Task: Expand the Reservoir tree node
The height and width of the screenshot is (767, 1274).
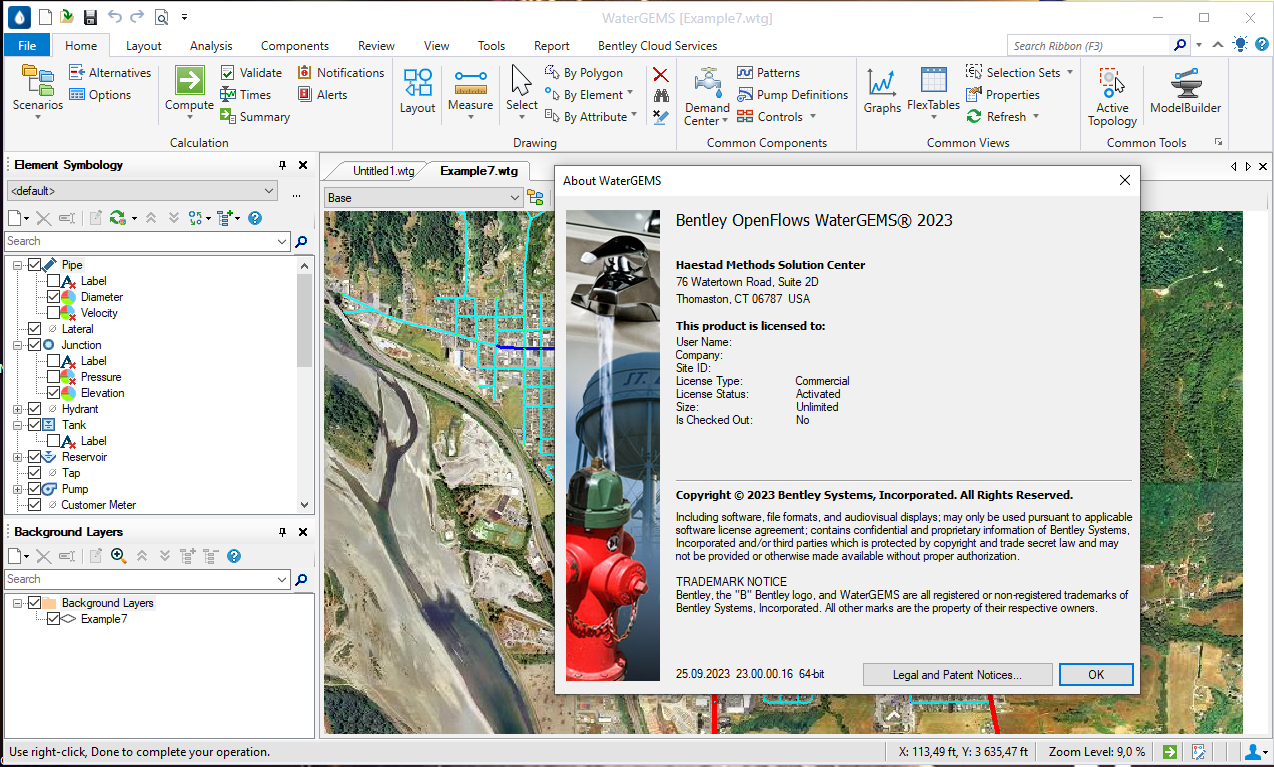Action: (18, 457)
